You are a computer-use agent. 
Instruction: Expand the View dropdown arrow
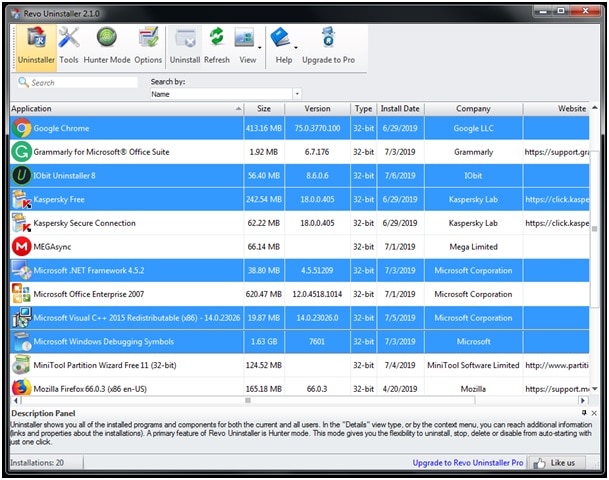(x=259, y=48)
